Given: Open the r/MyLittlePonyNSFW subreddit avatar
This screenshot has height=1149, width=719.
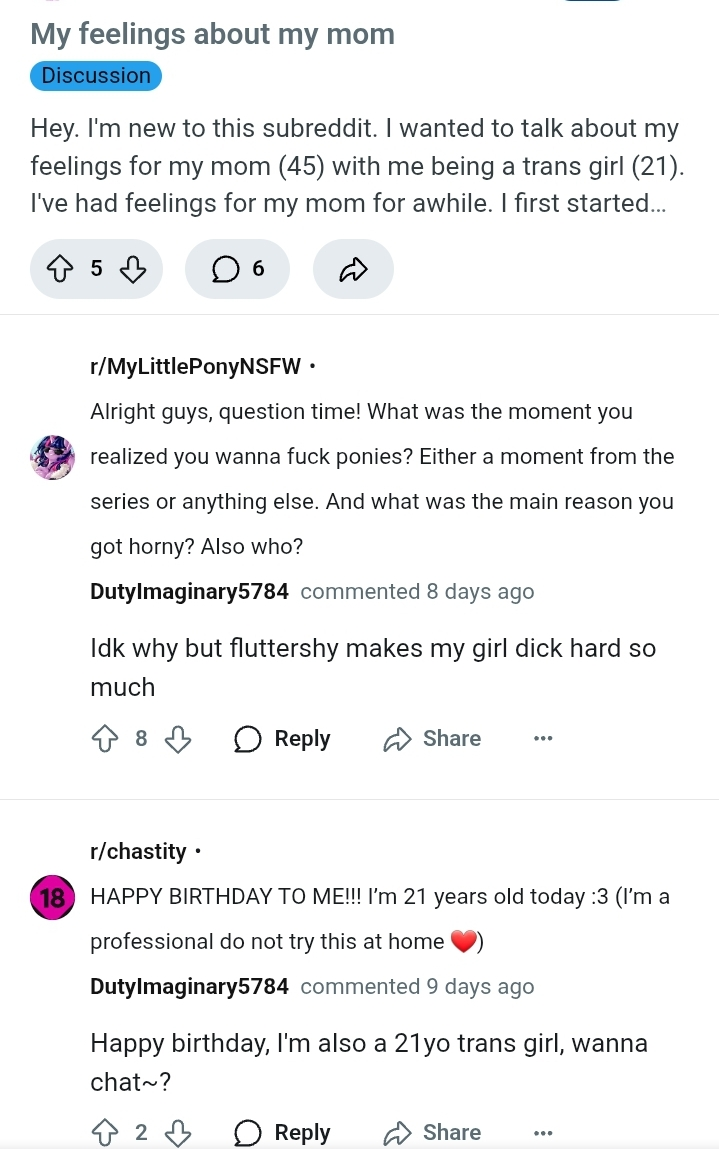Looking at the screenshot, I should click(x=52, y=457).
